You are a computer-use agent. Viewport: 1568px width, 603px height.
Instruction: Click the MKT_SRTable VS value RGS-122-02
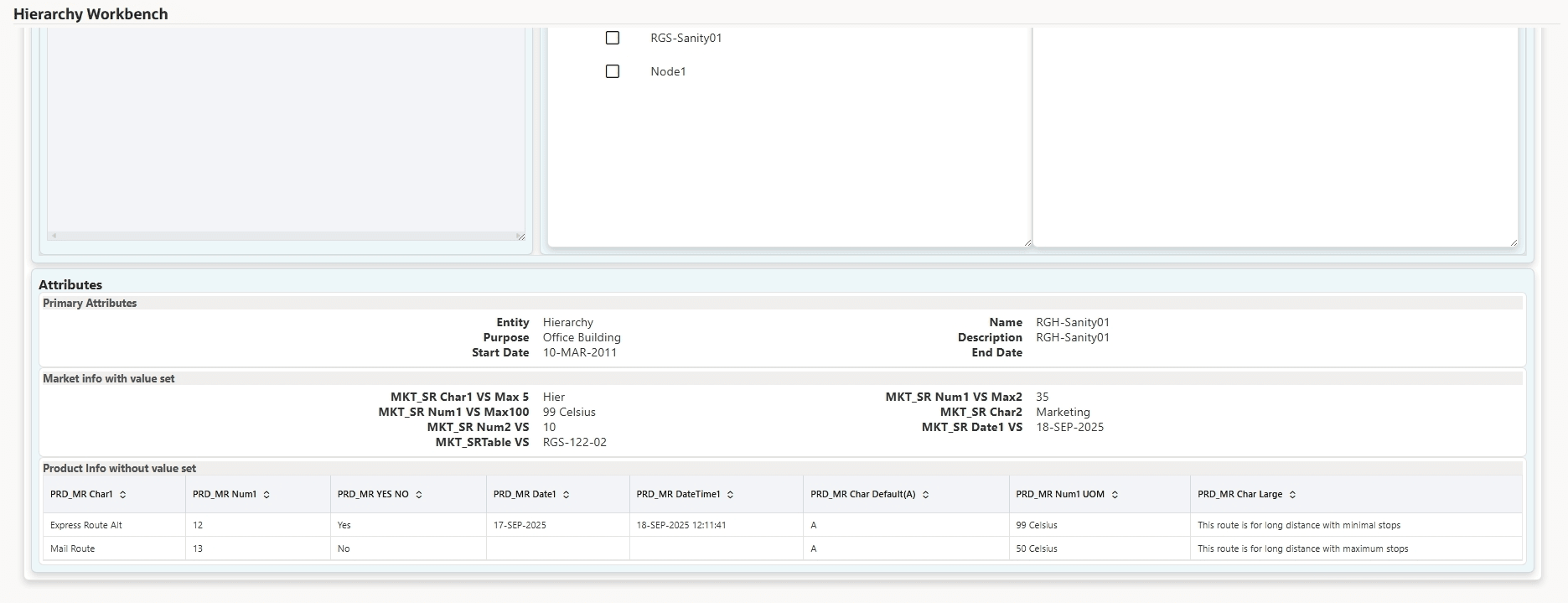[x=575, y=442]
